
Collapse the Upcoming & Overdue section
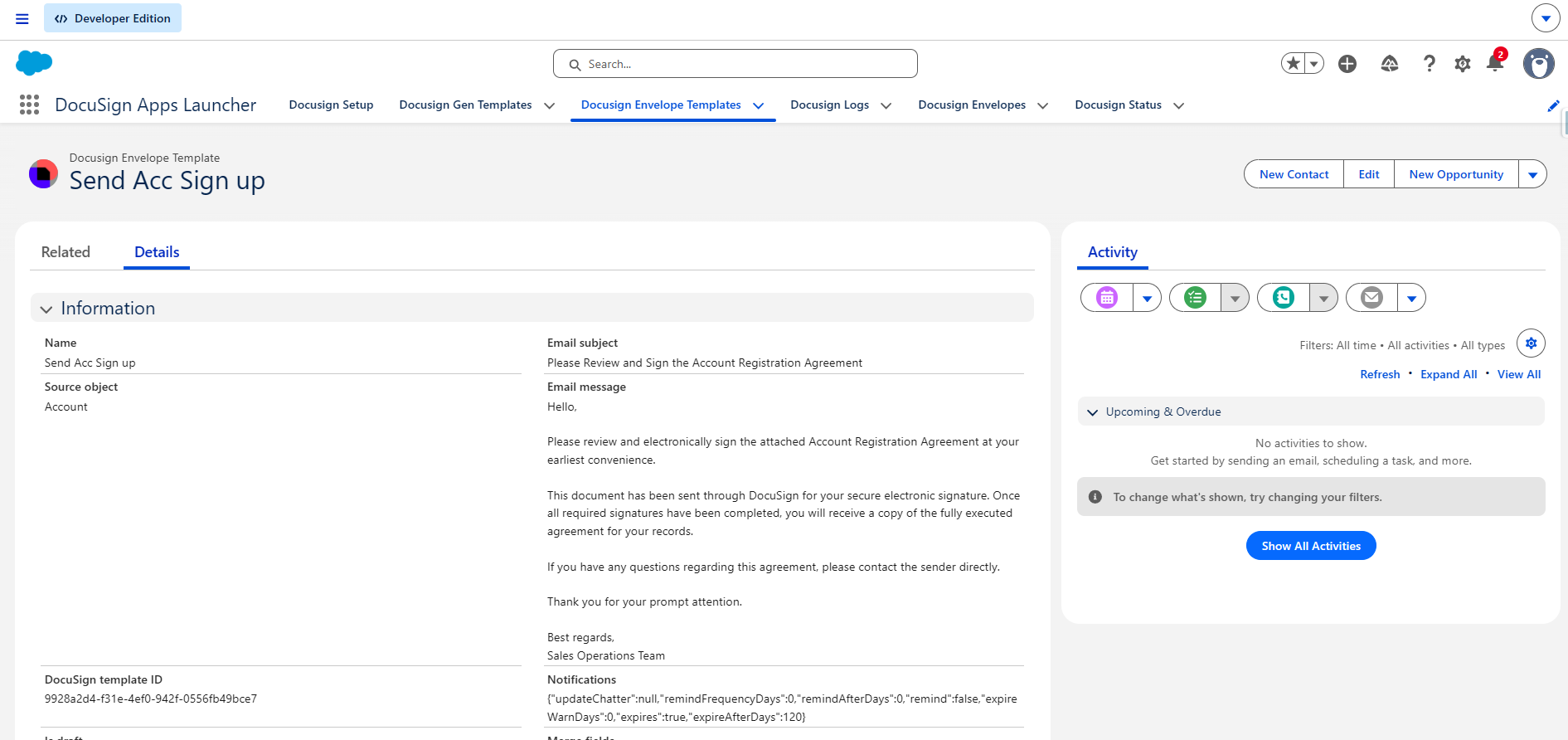tap(1092, 412)
